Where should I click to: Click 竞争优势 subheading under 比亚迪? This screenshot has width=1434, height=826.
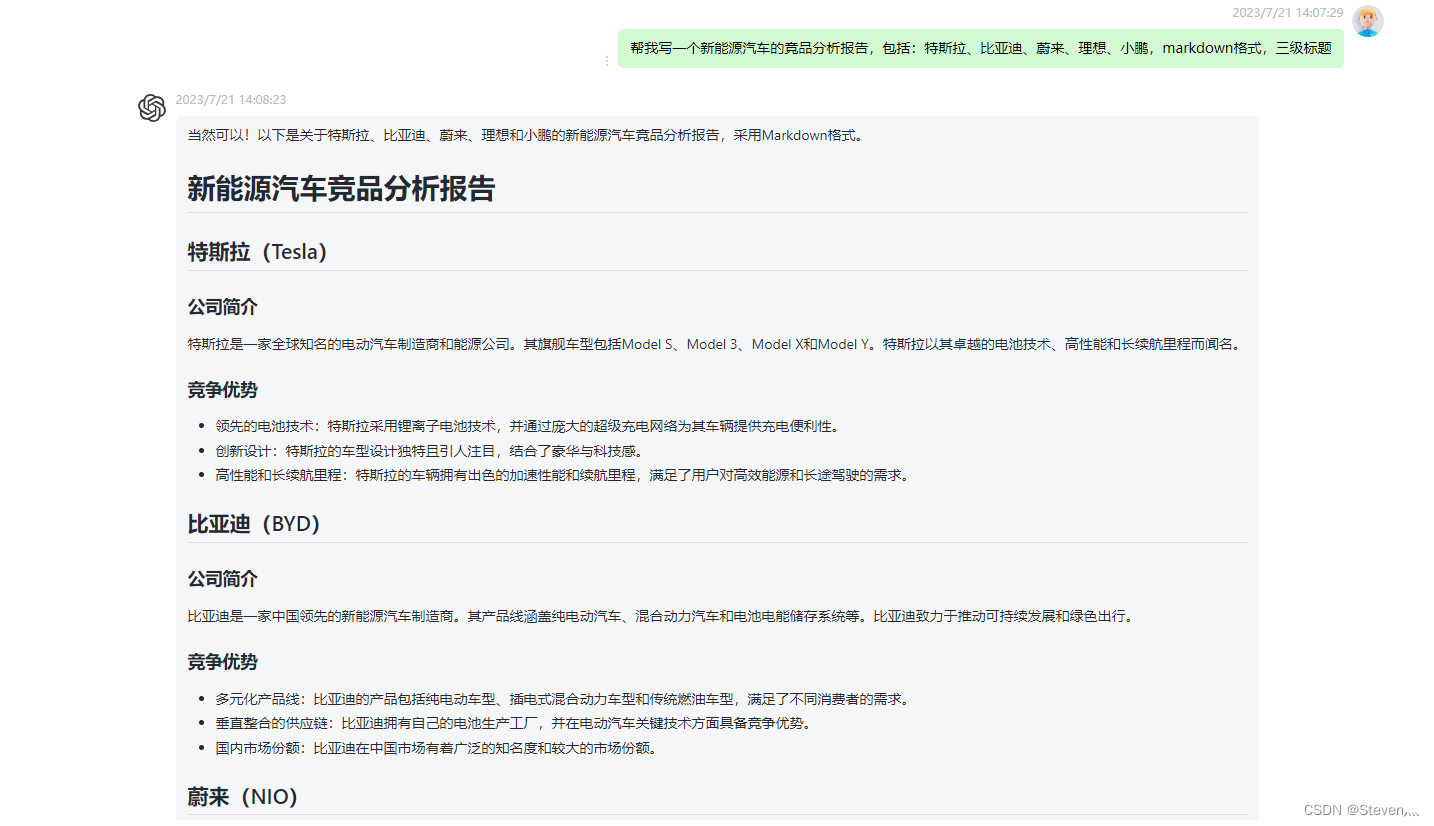pos(223,662)
